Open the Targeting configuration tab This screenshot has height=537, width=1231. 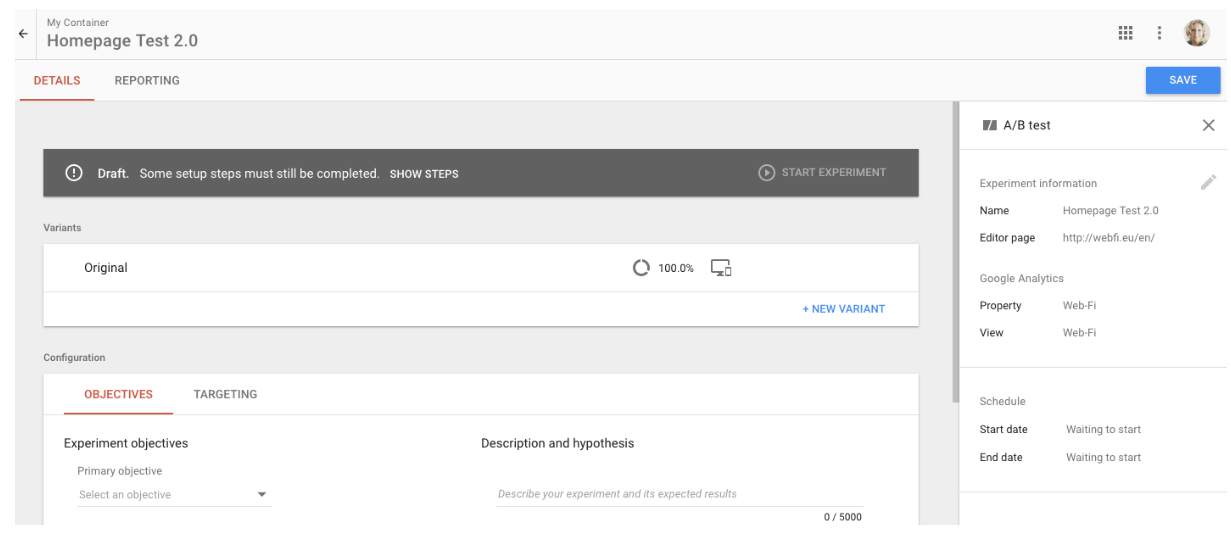[225, 394]
